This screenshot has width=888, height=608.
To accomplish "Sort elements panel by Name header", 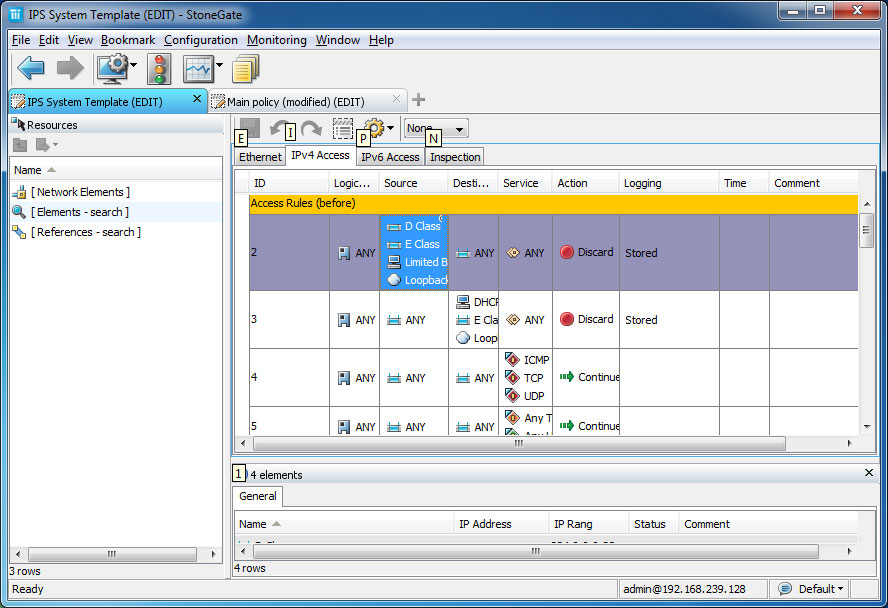I will tap(343, 524).
